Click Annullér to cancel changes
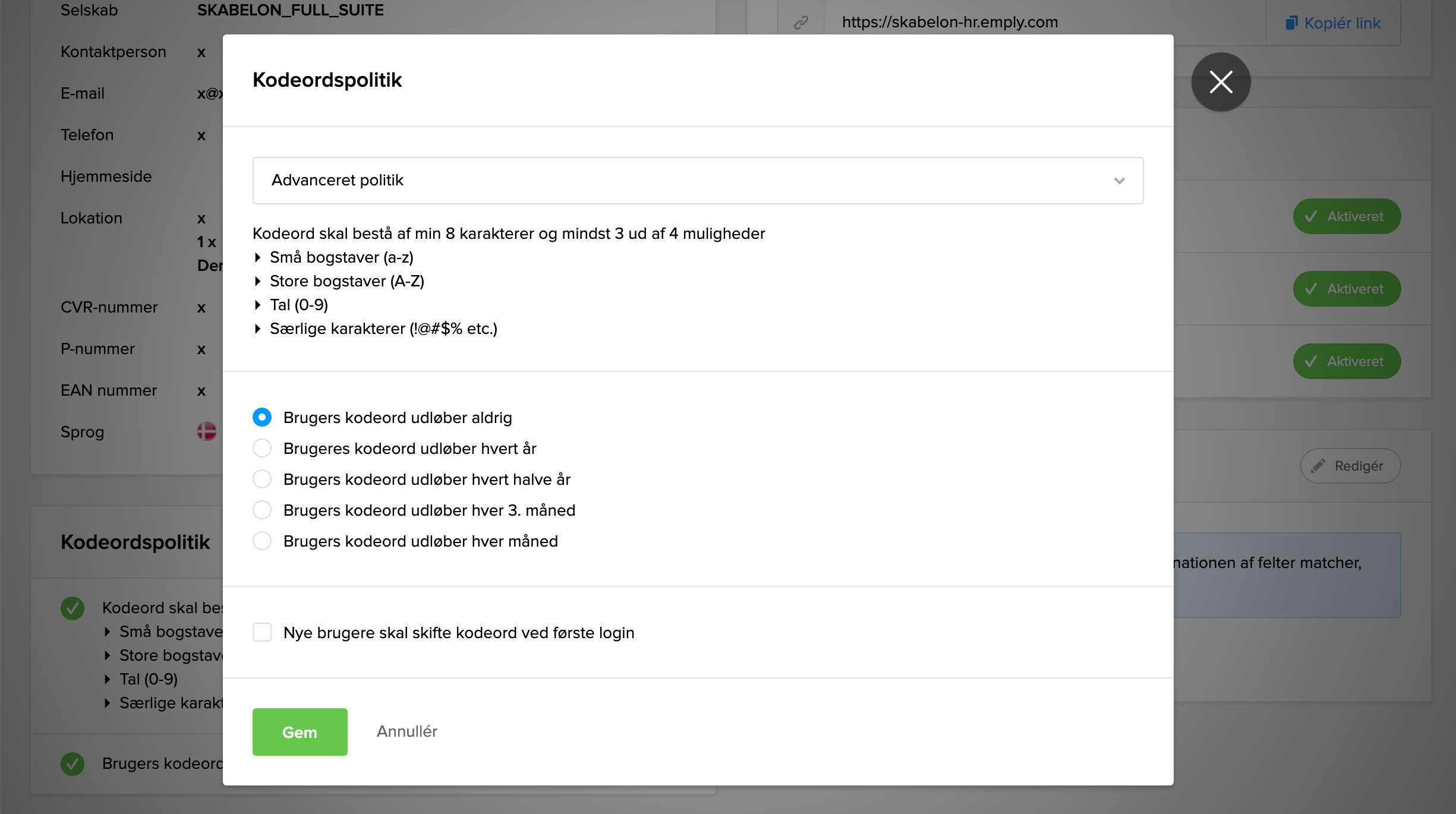Viewport: 1456px width, 814px height. coord(407,731)
